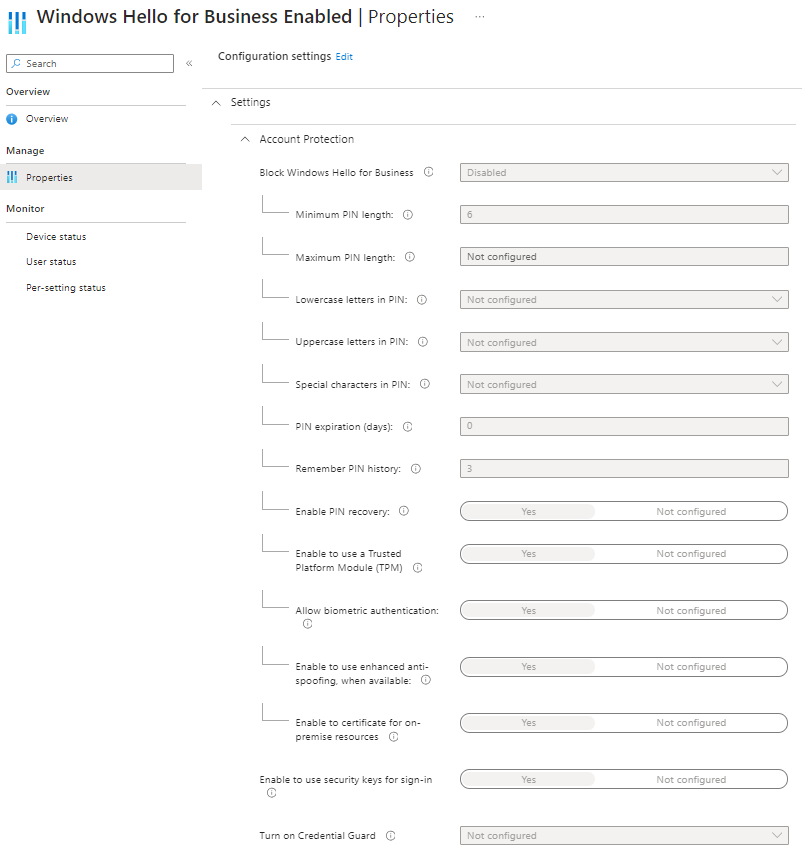Click the info icon for enhanced anti-spoofing

(x=426, y=680)
